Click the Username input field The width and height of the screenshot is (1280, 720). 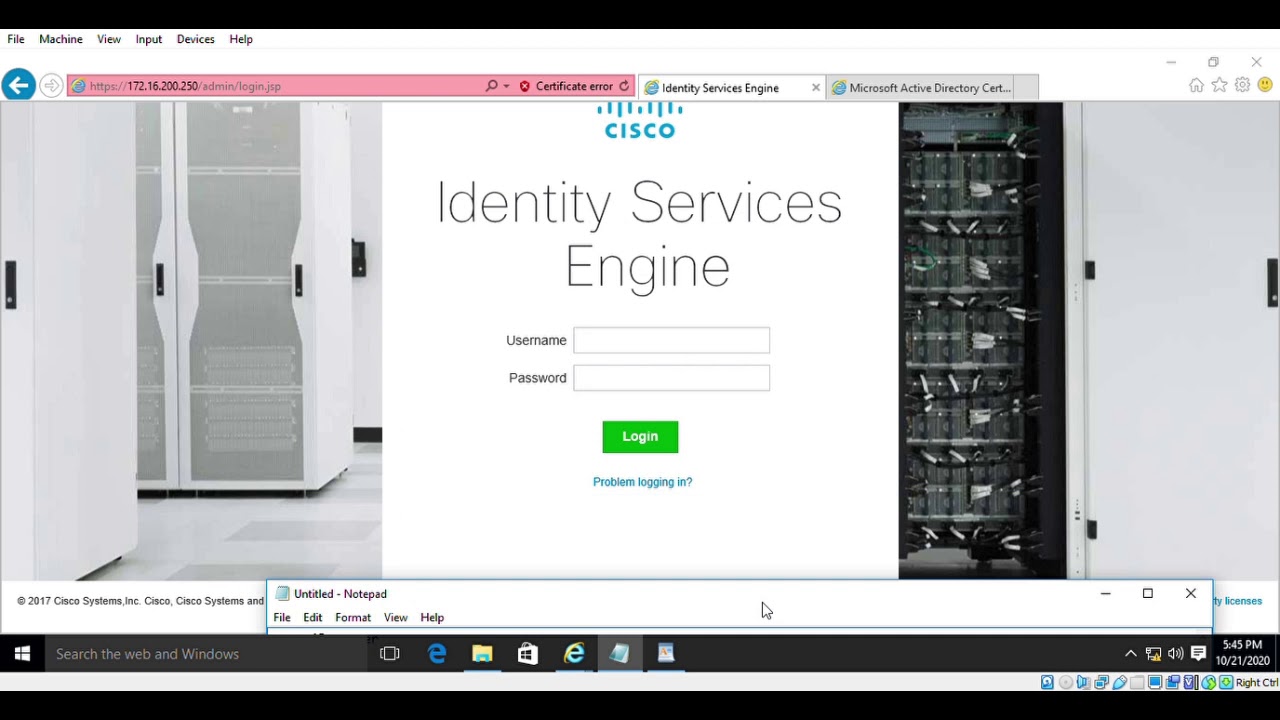[x=671, y=340]
